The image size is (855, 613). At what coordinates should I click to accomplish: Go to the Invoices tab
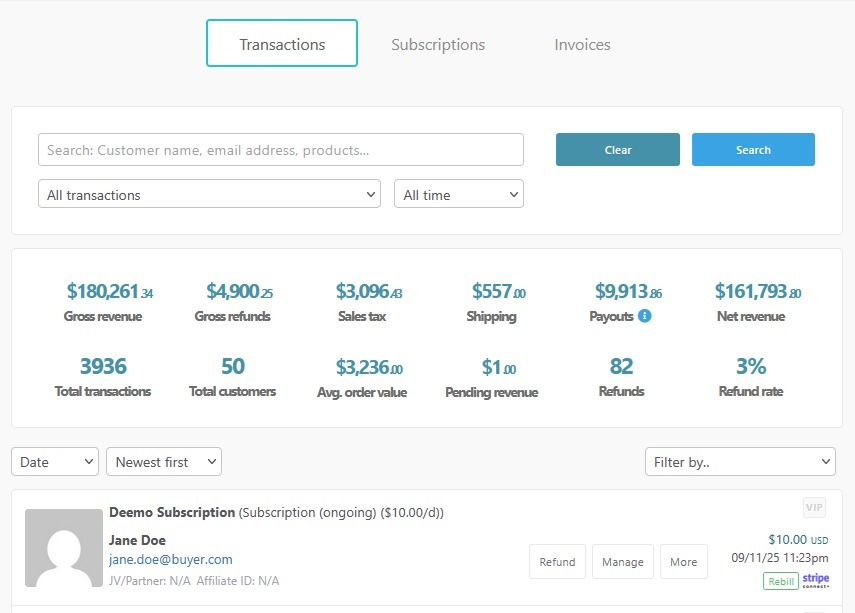coord(582,44)
